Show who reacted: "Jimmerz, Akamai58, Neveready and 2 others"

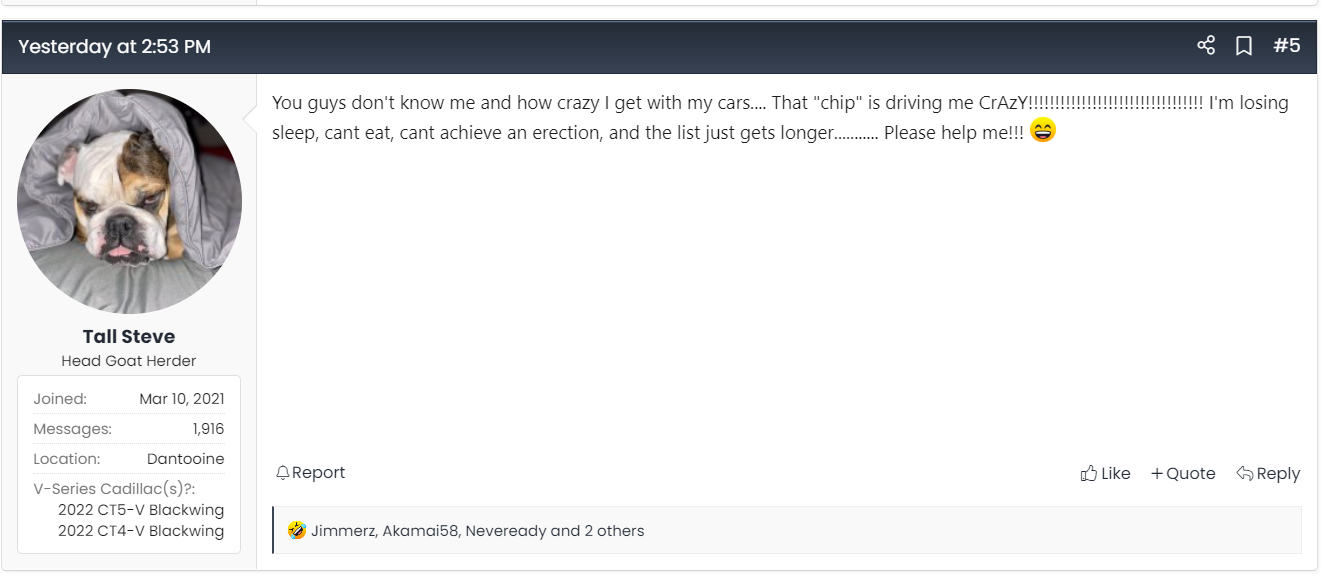[x=477, y=531]
